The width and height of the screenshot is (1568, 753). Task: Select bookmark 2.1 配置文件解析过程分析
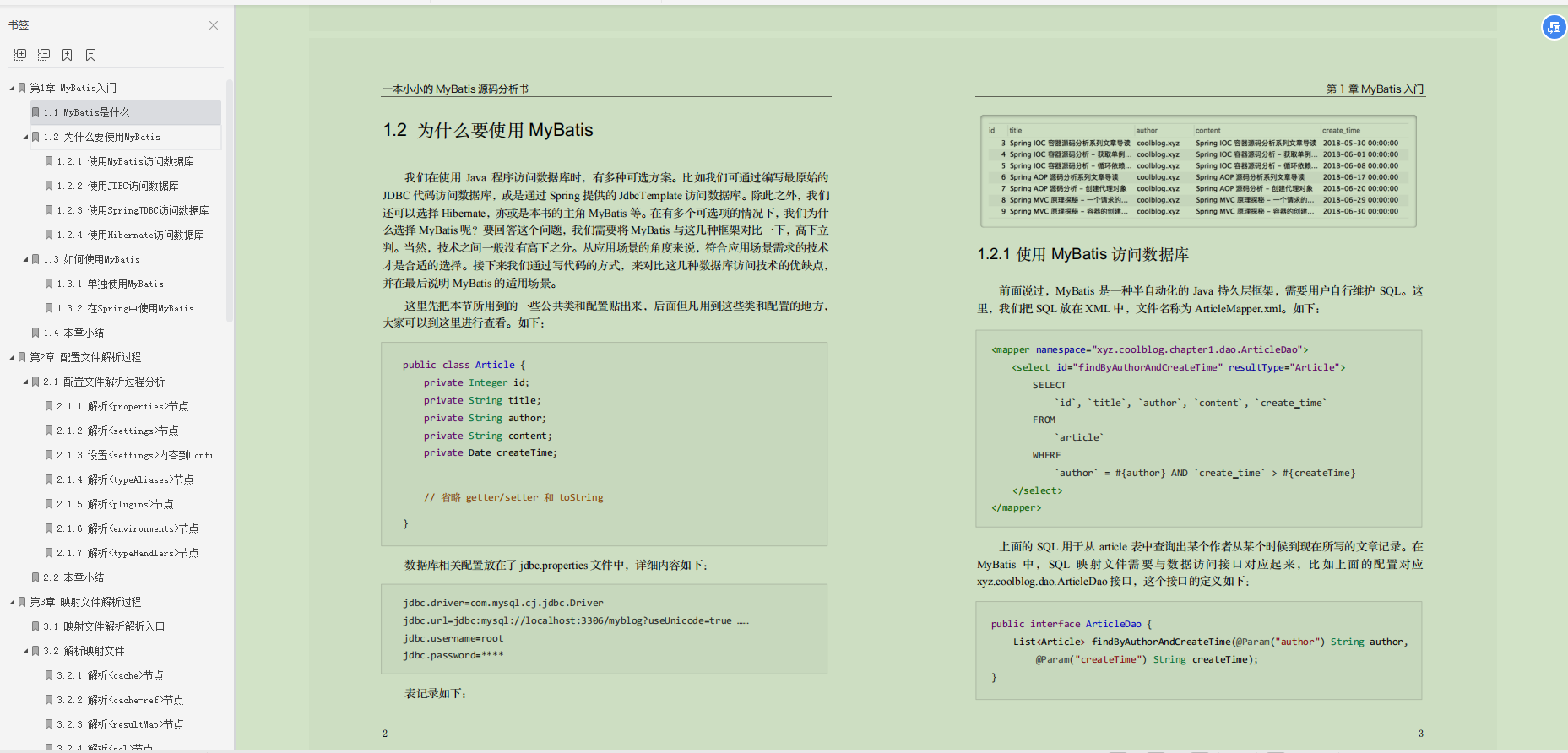pos(105,382)
